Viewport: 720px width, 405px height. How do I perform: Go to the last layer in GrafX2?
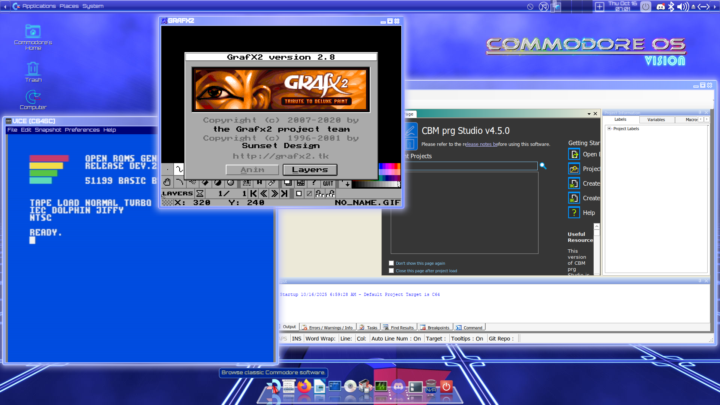tap(284, 194)
